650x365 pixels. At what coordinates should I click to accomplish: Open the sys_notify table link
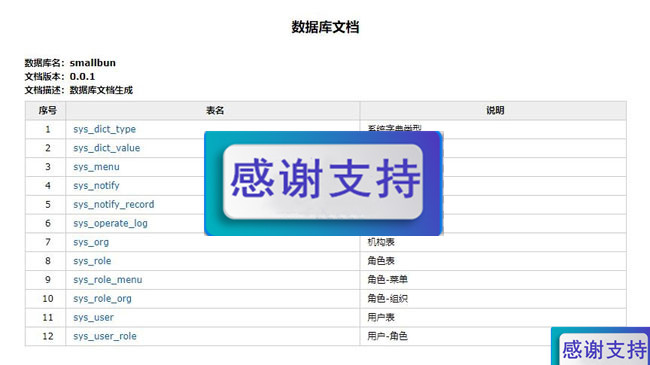pos(96,186)
